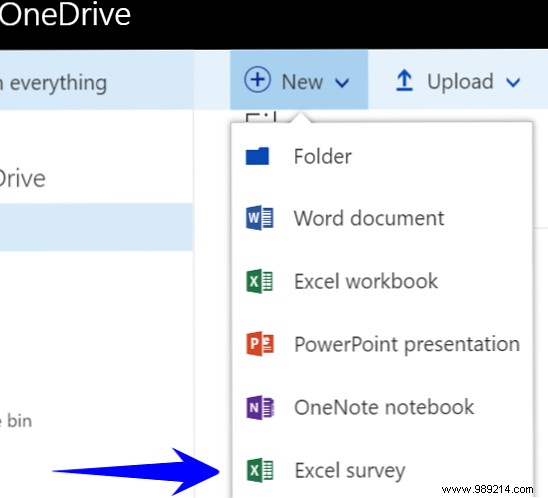Screen dimensions: 548x498
Task: Click the New button label
Action: tap(302, 82)
